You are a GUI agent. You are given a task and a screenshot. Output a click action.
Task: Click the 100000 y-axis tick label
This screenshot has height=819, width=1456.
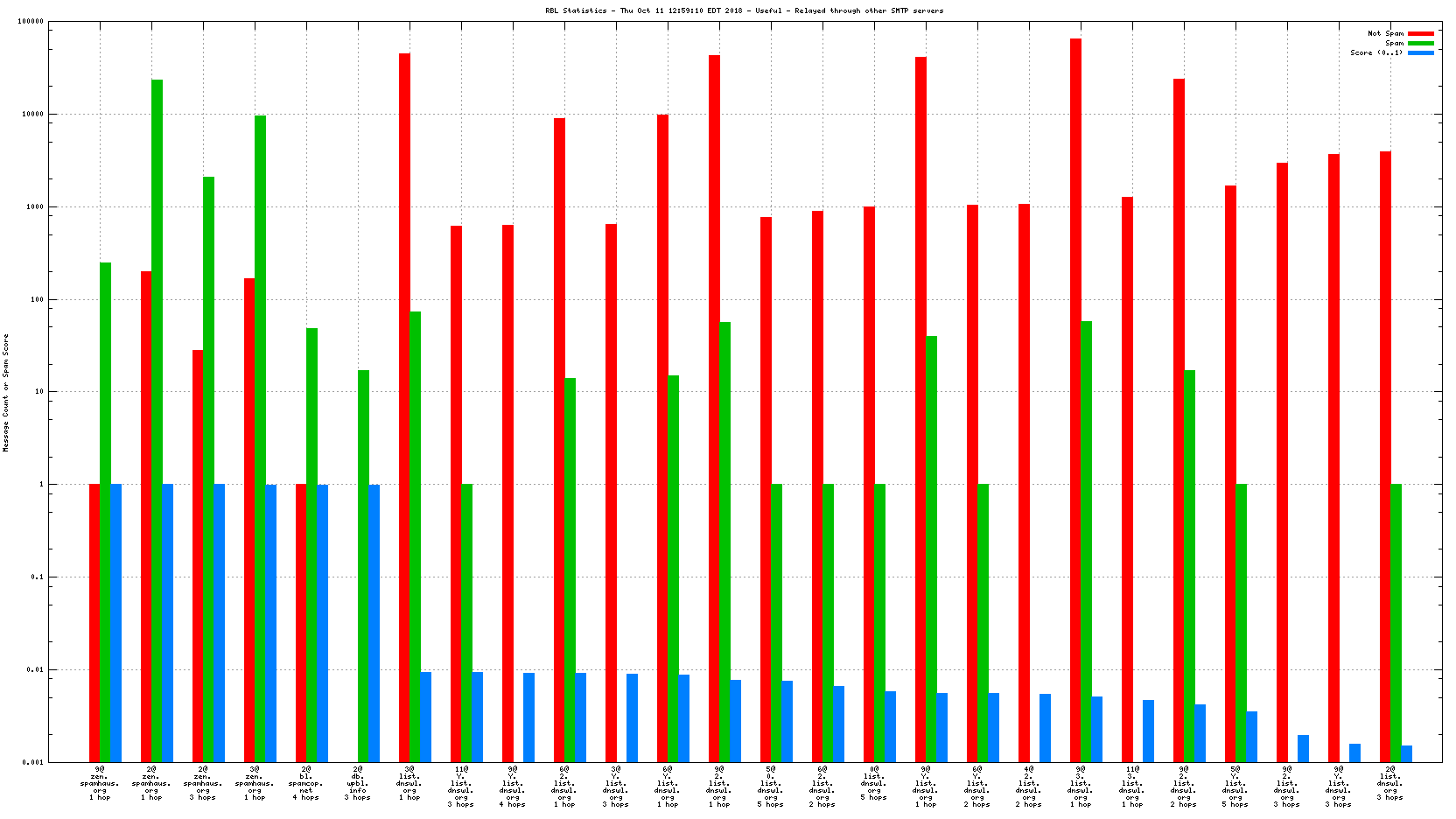click(31, 22)
